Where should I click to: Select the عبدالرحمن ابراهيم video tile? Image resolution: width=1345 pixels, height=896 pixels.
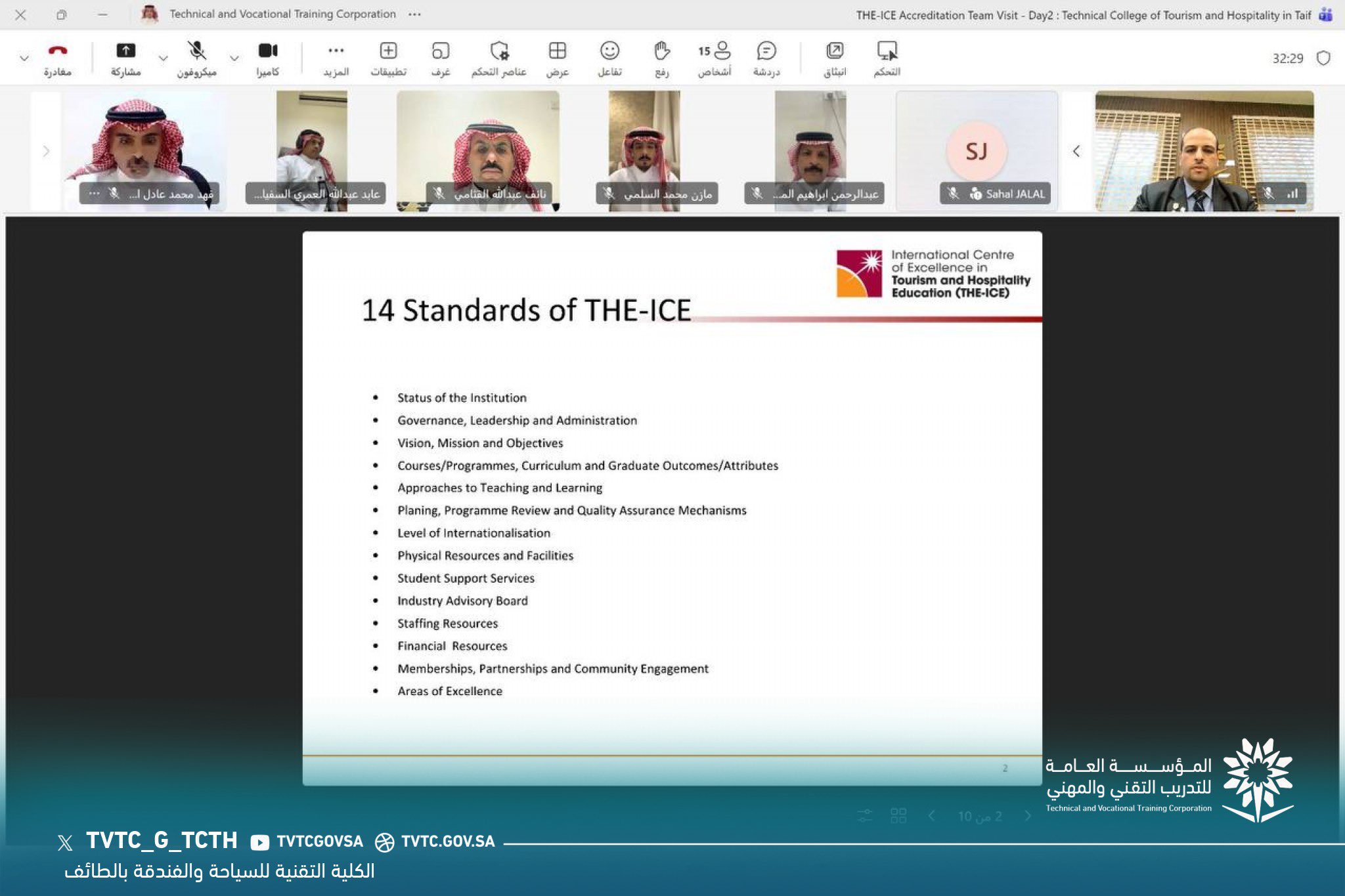coord(810,151)
